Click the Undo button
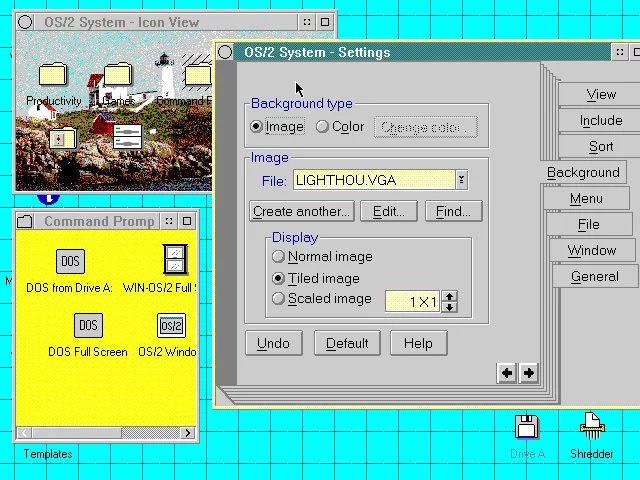This screenshot has width=640, height=480. [273, 343]
